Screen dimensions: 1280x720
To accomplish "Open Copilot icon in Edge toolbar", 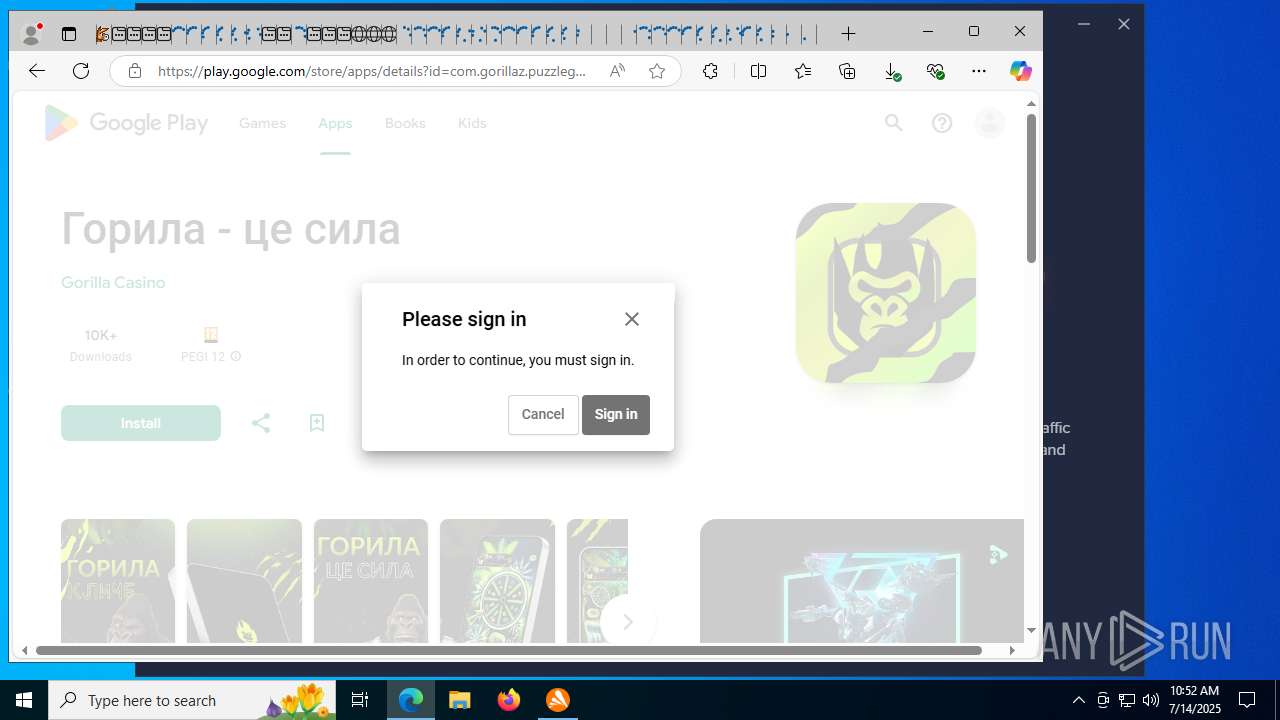I will (x=1020, y=71).
